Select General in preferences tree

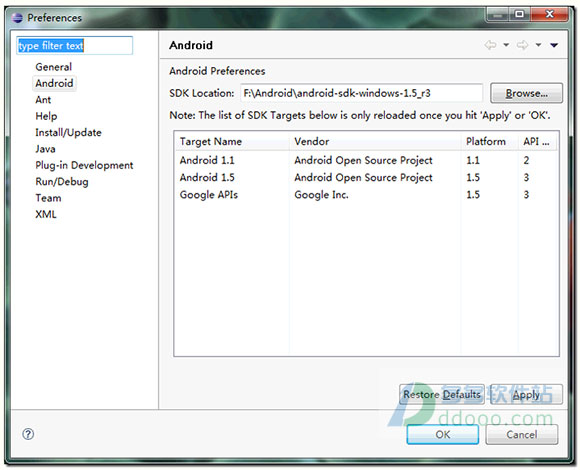tap(54, 67)
